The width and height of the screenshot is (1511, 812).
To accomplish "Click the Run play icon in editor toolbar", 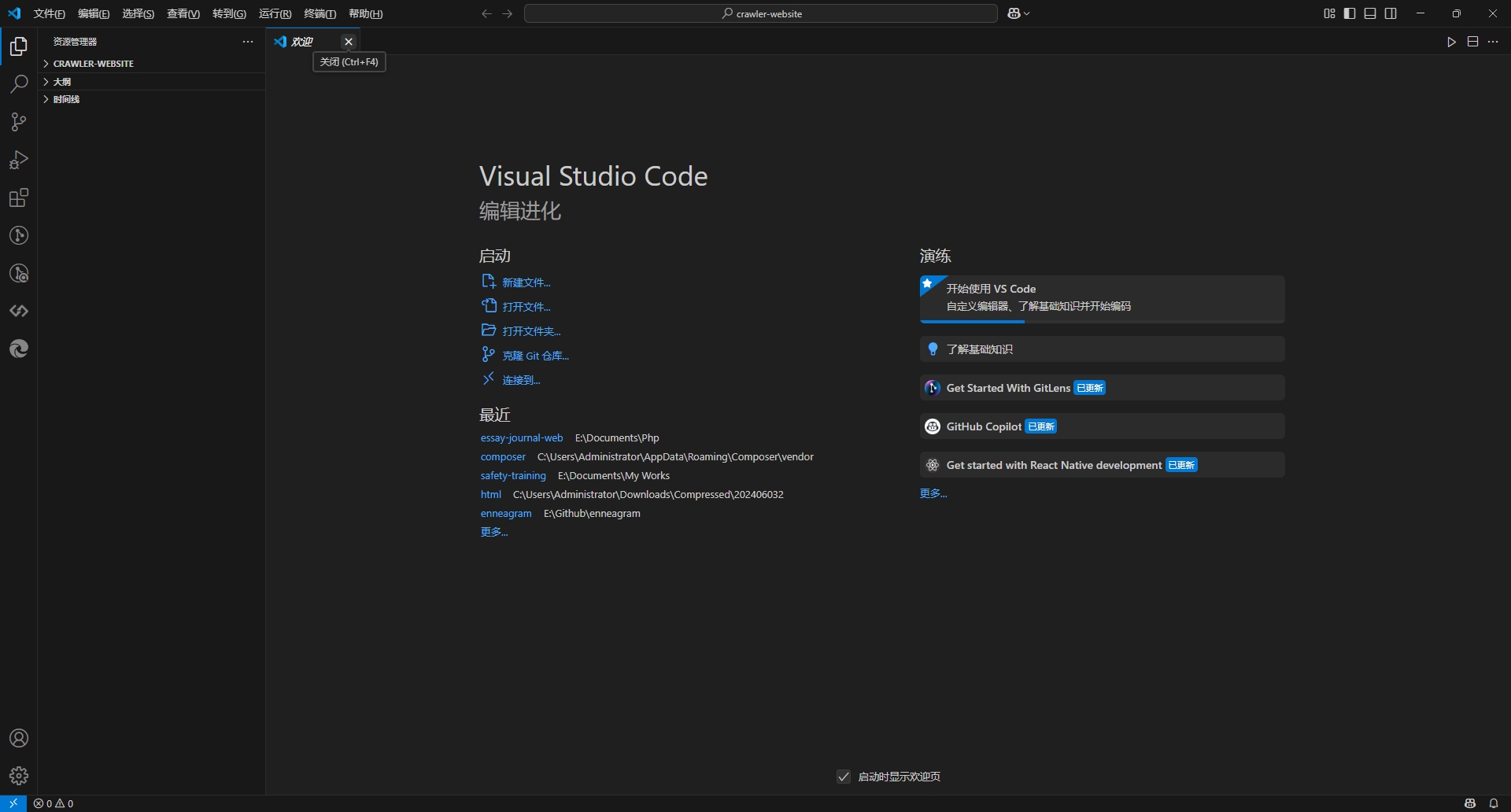I will click(1451, 42).
